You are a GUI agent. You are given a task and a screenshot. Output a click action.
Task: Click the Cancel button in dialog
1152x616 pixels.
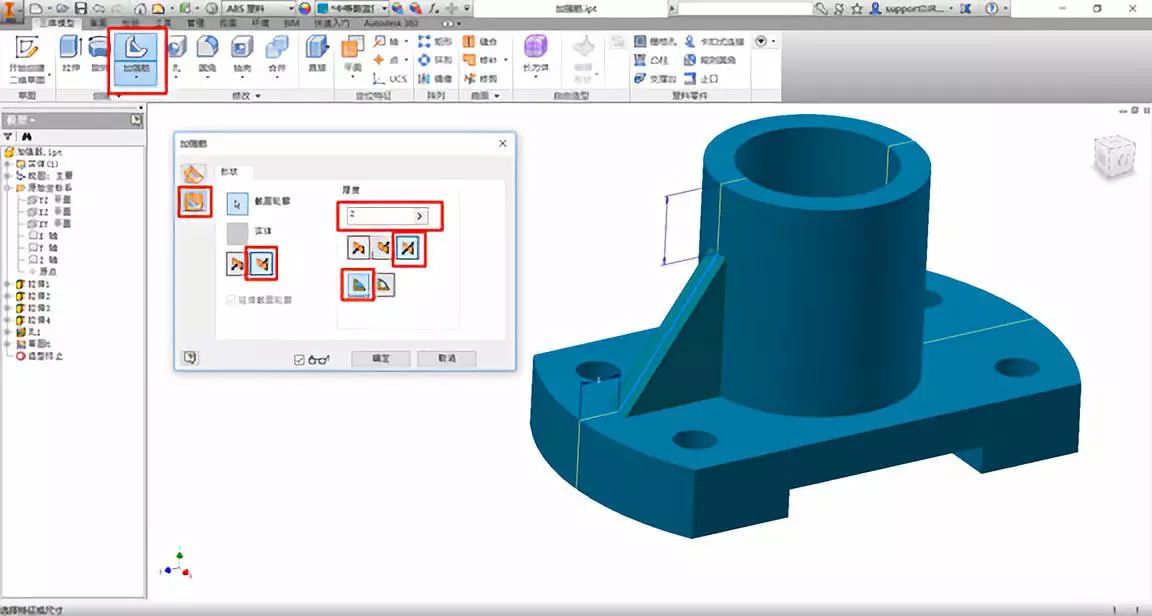pyautogui.click(x=447, y=359)
